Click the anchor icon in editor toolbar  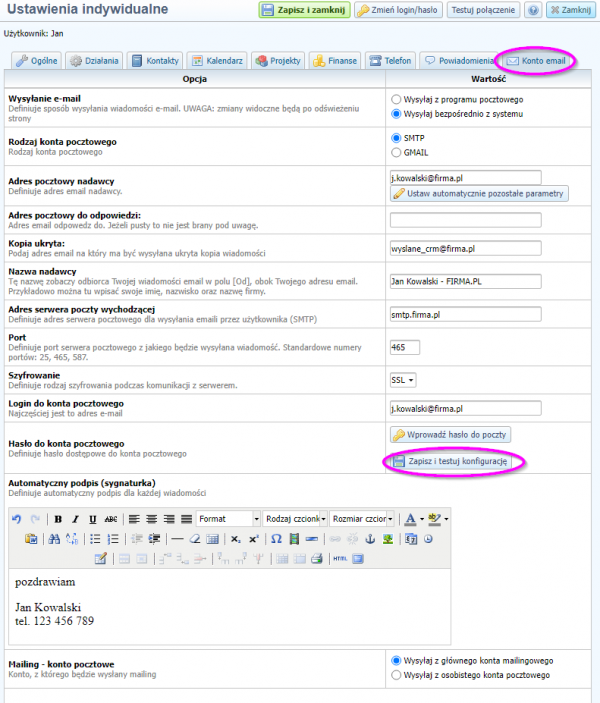(368, 538)
